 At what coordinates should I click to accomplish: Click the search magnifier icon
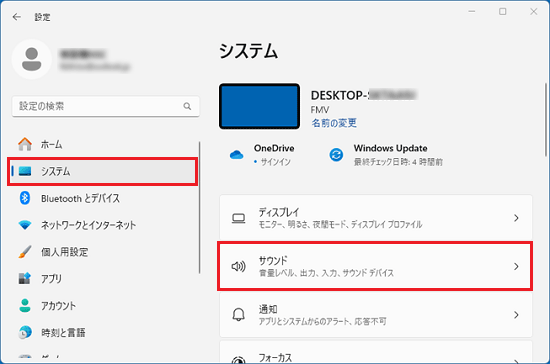[x=187, y=106]
